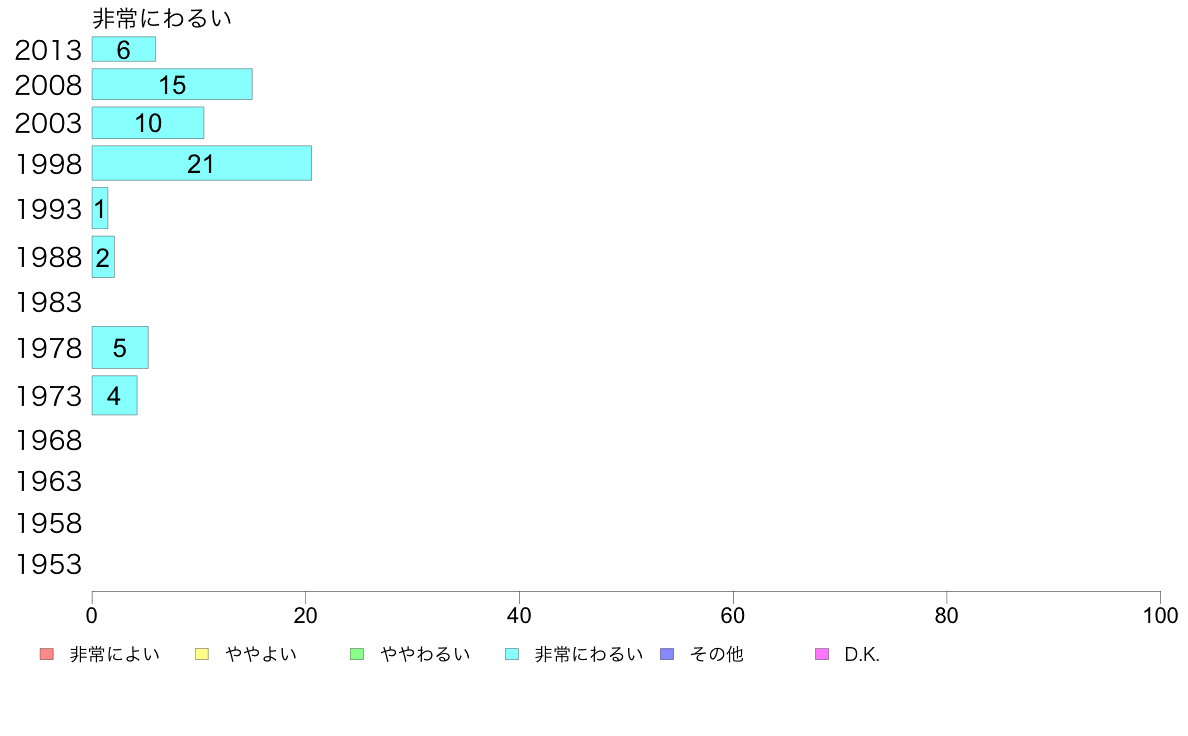Select the 2008 bar showing 15
Screen dimensions: 1188x736
point(172,84)
